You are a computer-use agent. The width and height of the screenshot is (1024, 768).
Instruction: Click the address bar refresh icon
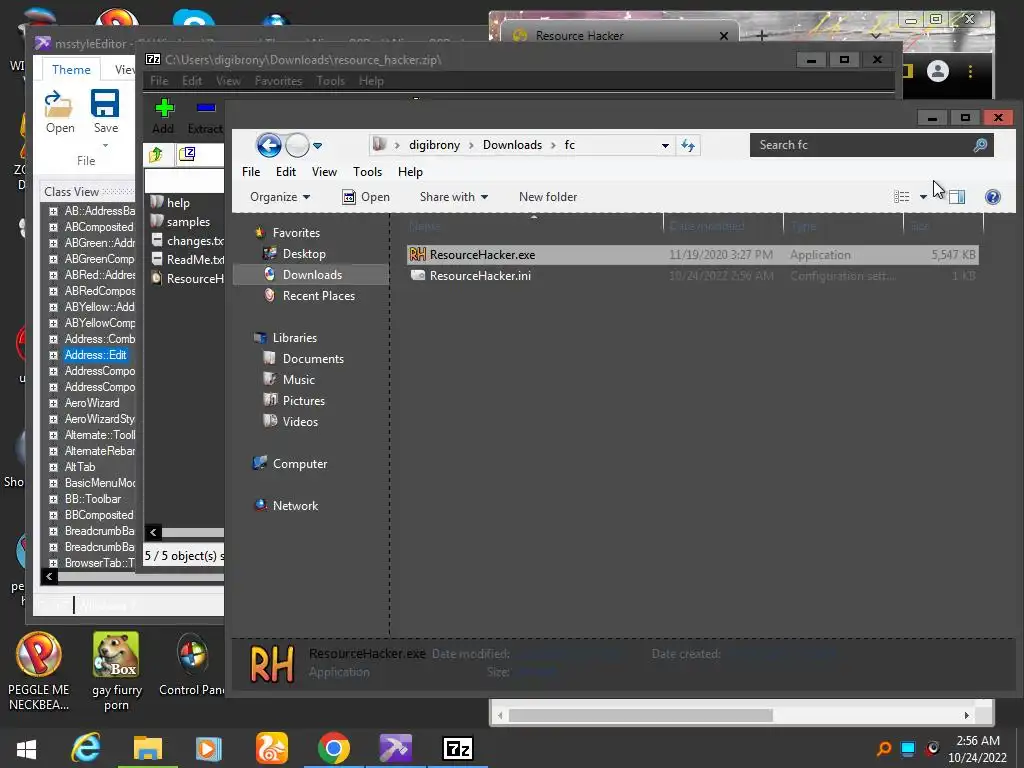click(x=688, y=145)
